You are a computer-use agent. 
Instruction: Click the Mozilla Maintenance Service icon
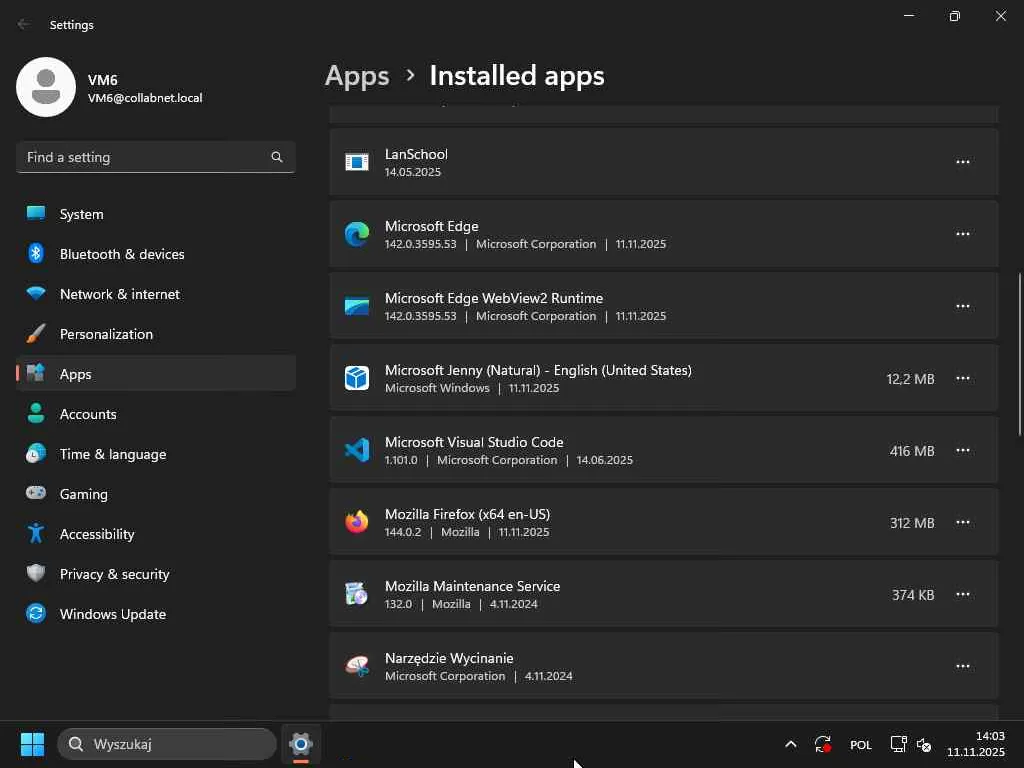357,594
